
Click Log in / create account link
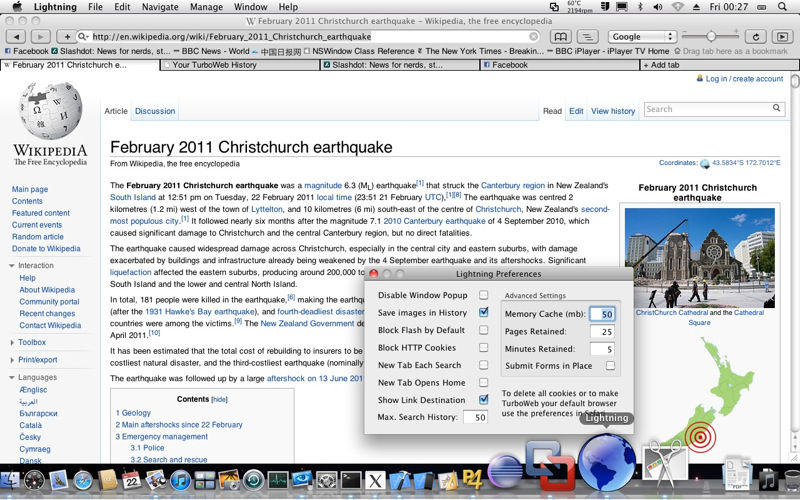[x=744, y=79]
